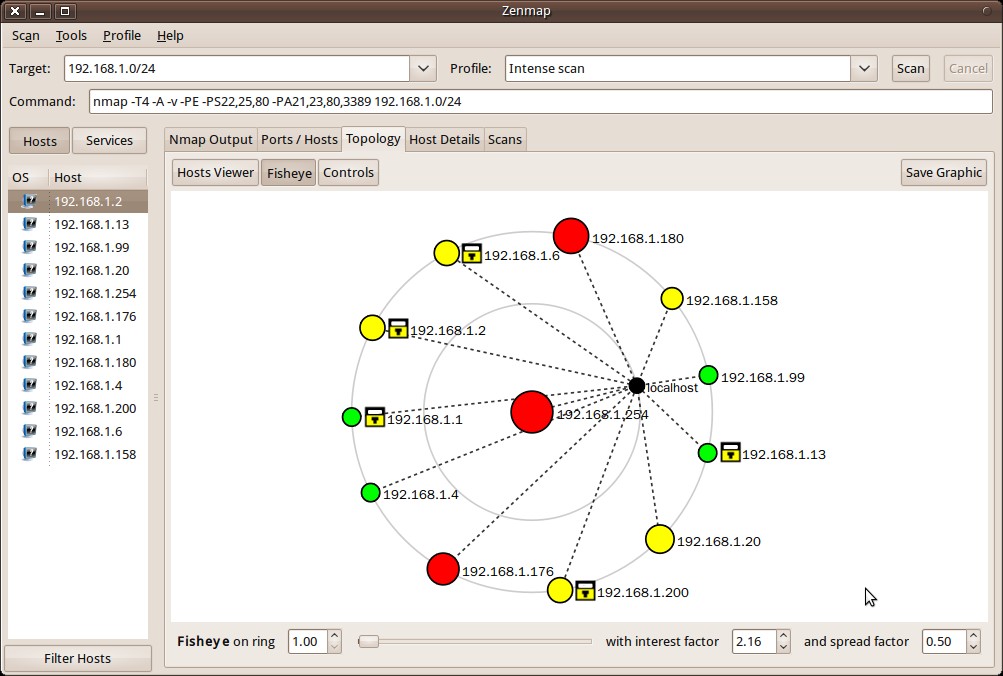The width and height of the screenshot is (1003, 676).
Task: Toggle the Fisheye button
Action: click(x=288, y=173)
